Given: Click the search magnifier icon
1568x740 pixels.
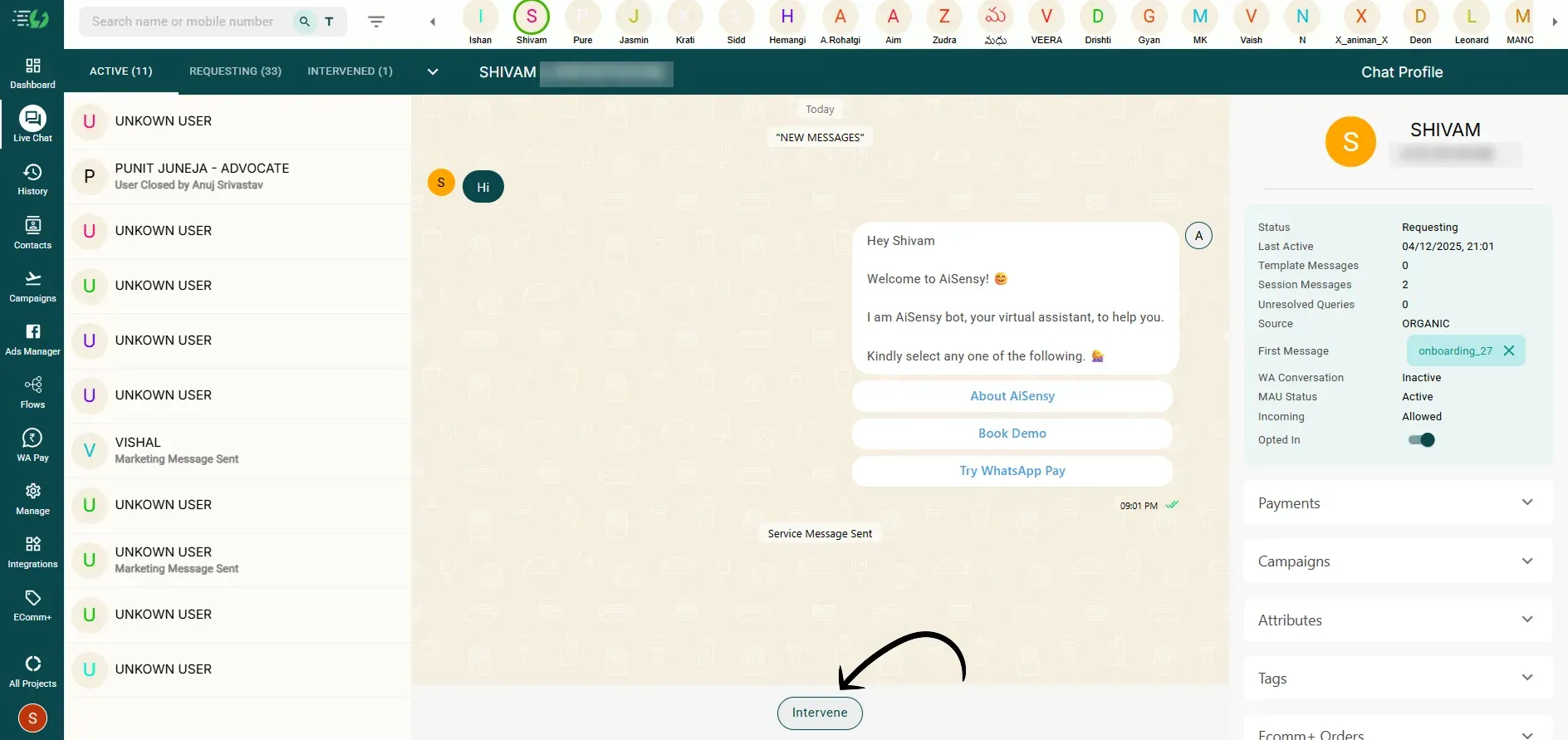Looking at the screenshot, I should (305, 22).
